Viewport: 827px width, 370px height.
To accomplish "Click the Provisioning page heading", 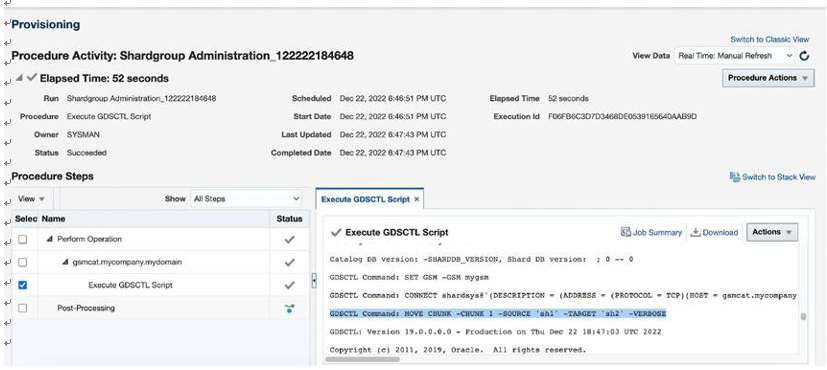I will (46, 25).
